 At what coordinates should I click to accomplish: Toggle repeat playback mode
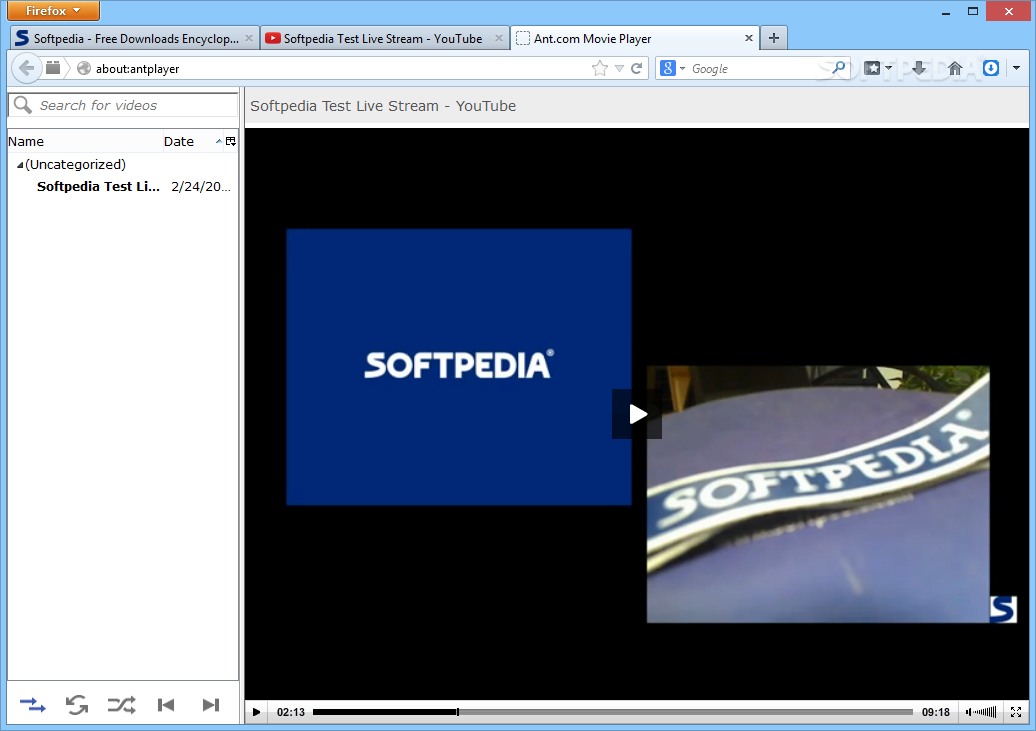(77, 705)
